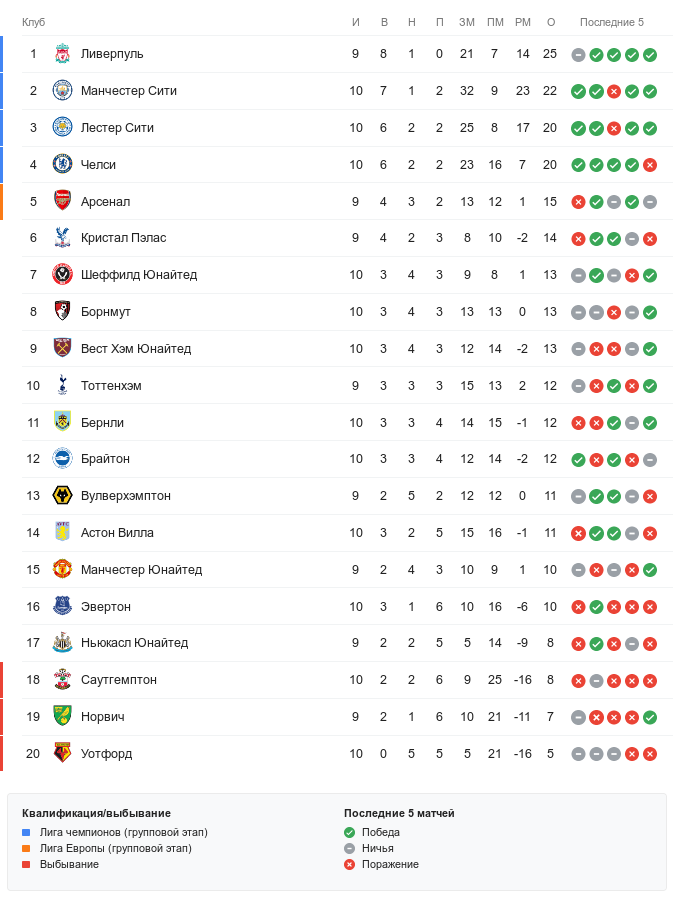The image size is (673, 897).
Task: Click the Клуб column header
Action: point(33,22)
